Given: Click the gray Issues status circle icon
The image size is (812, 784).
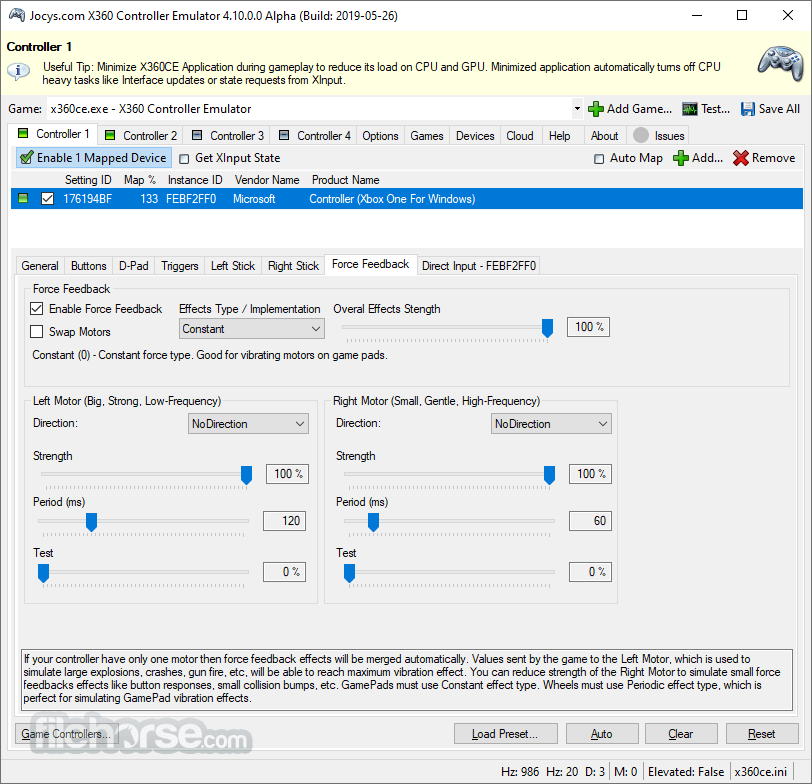Looking at the screenshot, I should [x=641, y=135].
